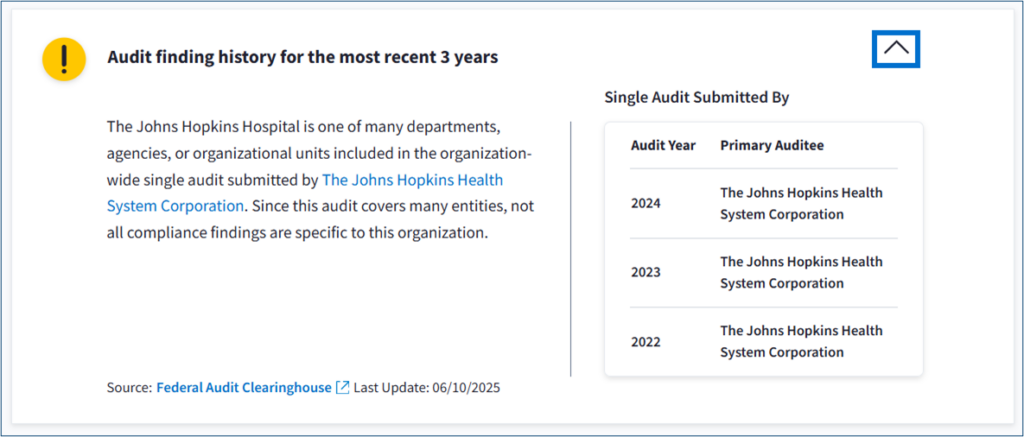Open The Johns Hopkins Health System Corporation link
The width and height of the screenshot is (1024, 437).
click(412, 180)
